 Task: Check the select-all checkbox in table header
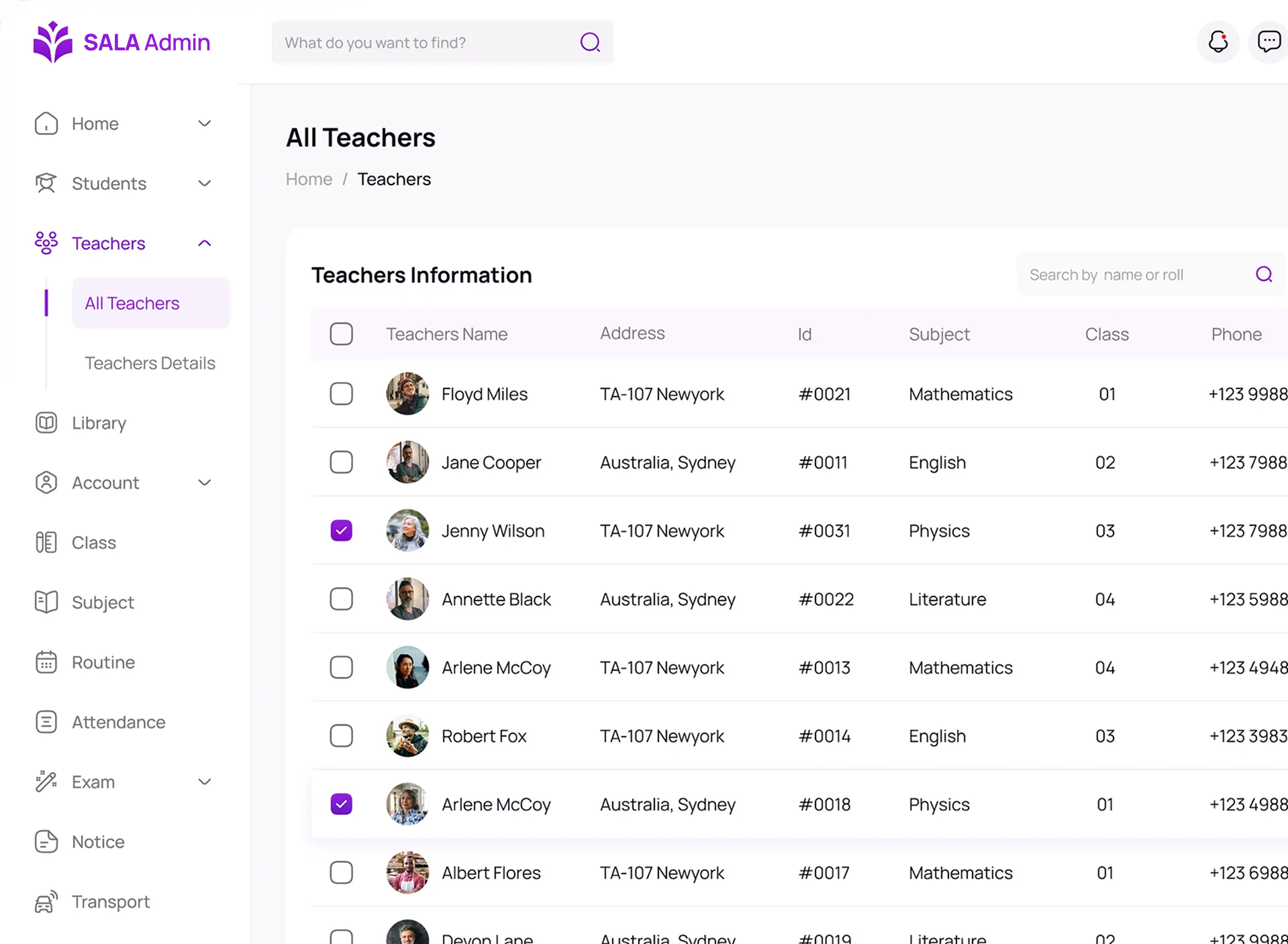coord(341,334)
